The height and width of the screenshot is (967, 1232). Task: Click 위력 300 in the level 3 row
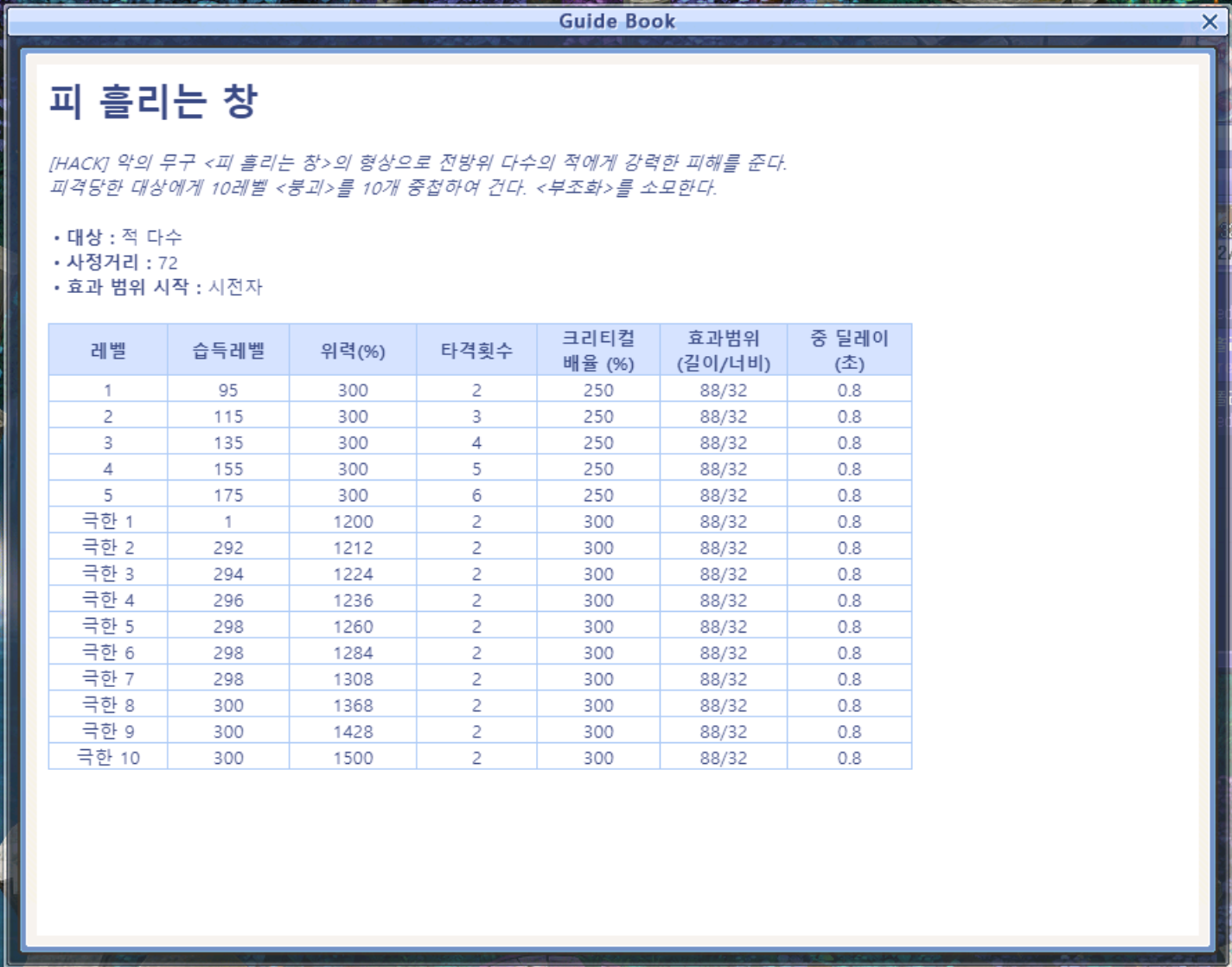point(353,442)
